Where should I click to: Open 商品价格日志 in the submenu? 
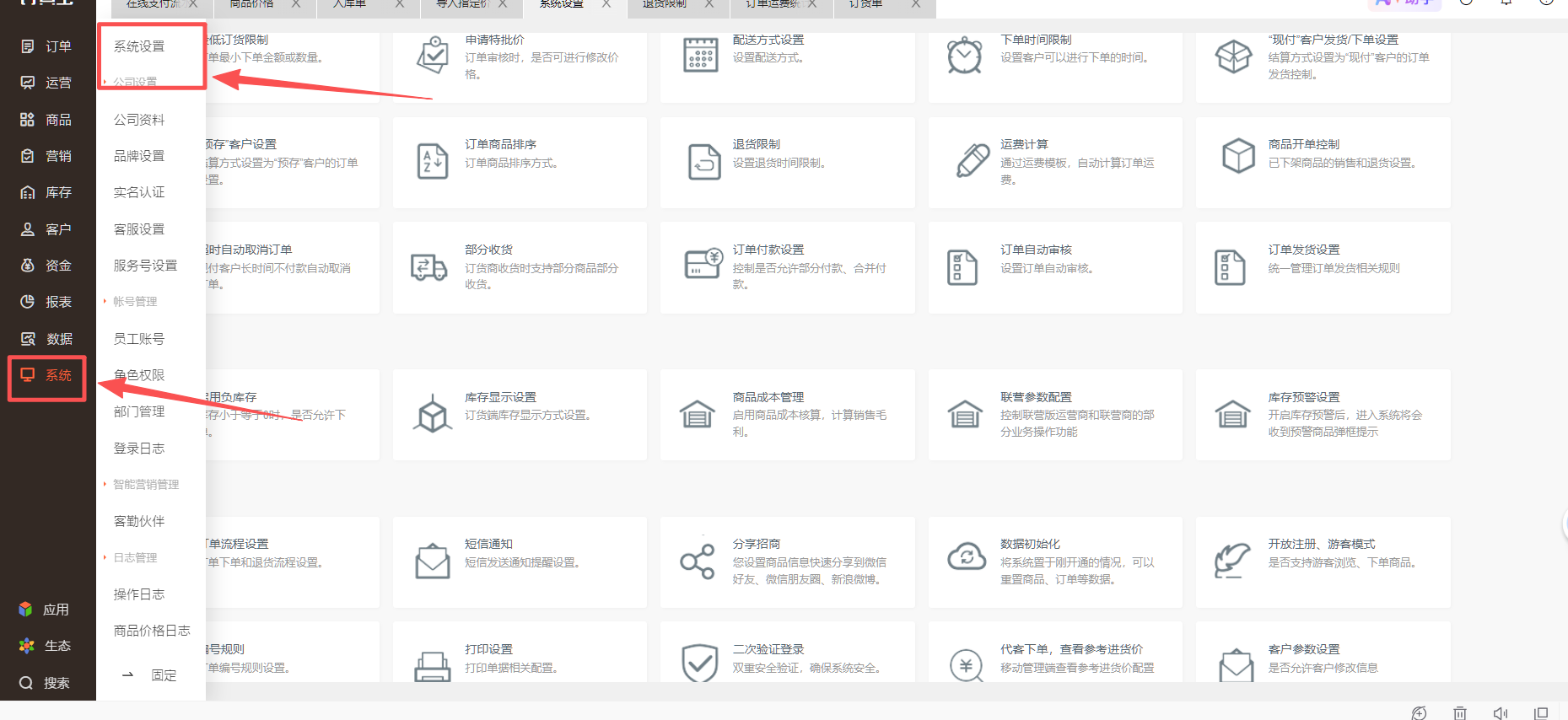(x=152, y=631)
